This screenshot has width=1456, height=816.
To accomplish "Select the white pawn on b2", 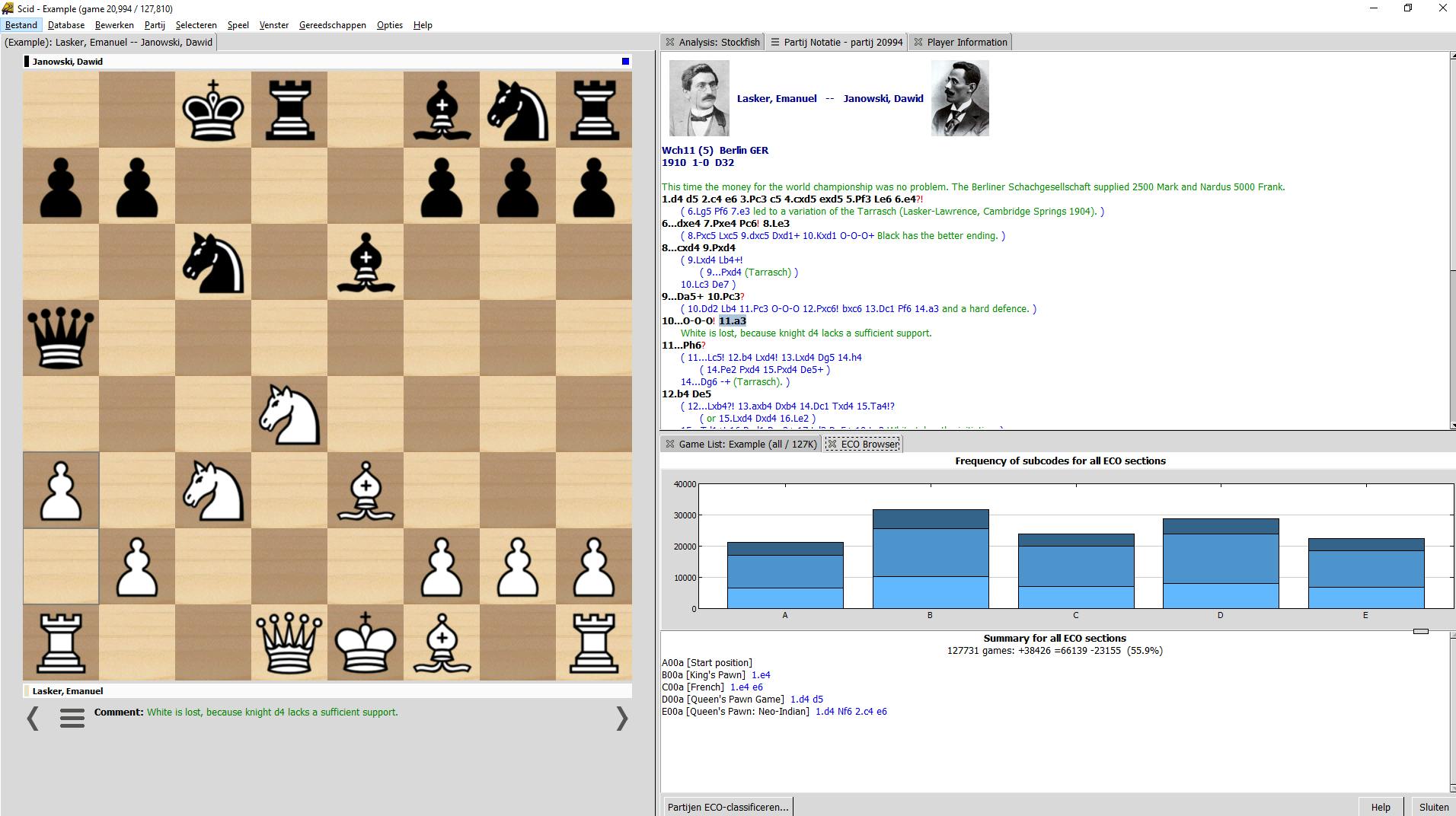I will click(x=137, y=566).
